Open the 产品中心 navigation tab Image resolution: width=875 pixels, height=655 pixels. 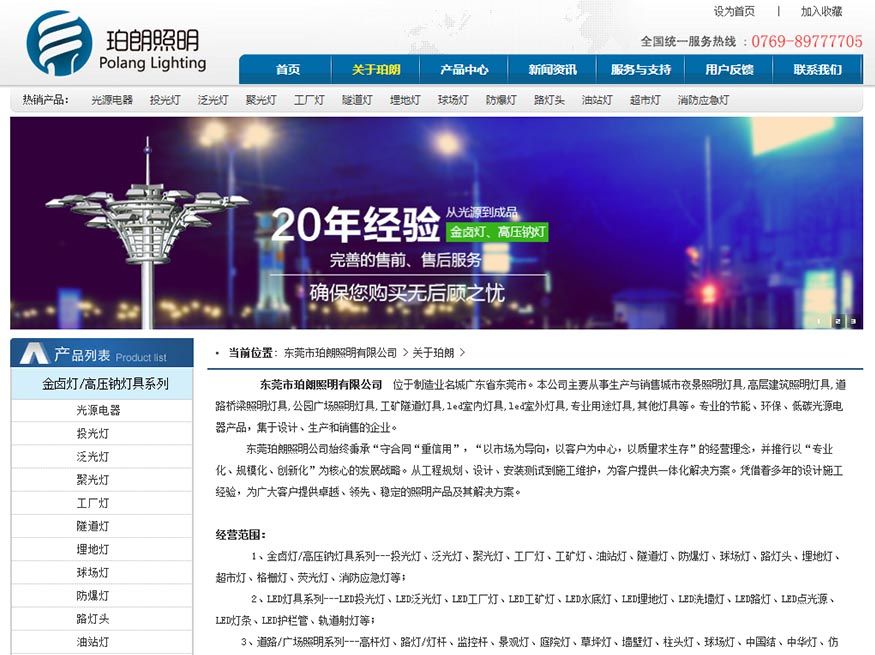[464, 70]
